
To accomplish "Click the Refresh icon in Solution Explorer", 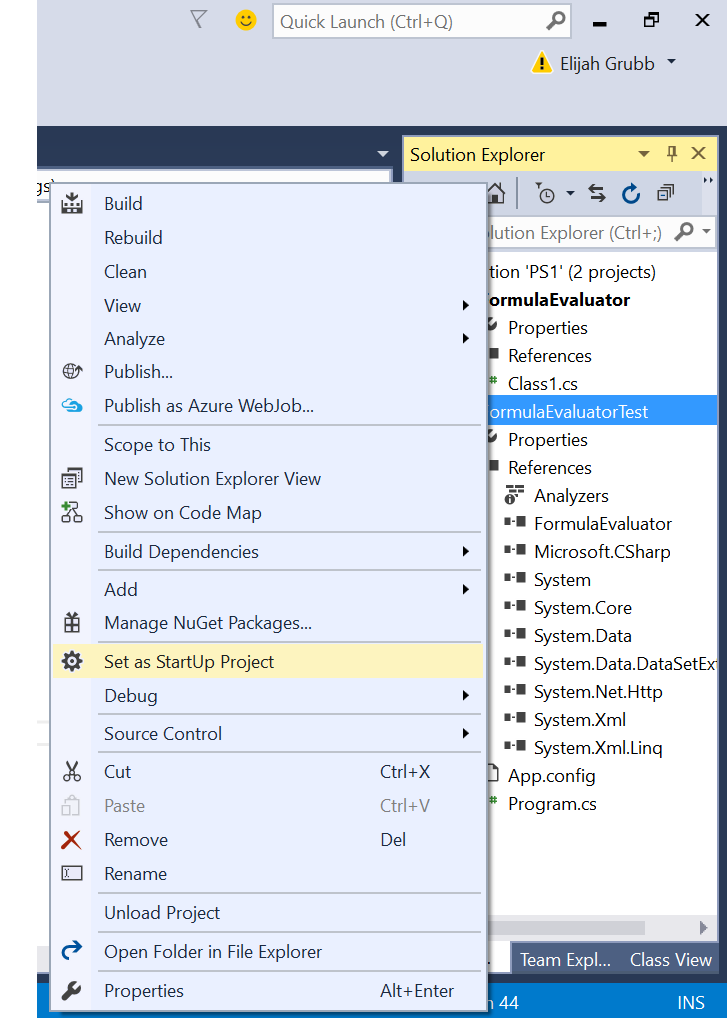I will pyautogui.click(x=630, y=194).
